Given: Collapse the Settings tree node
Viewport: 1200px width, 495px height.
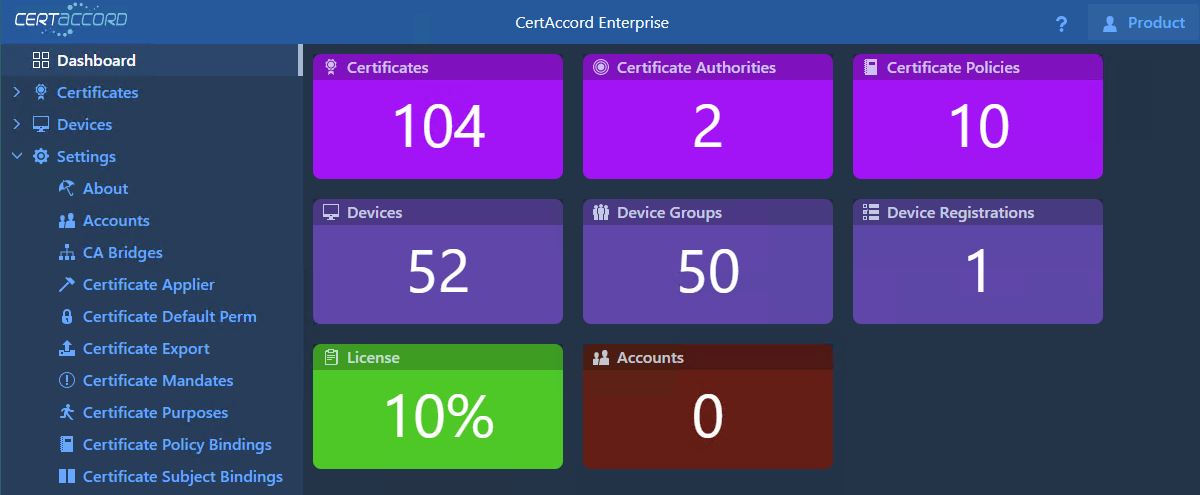Looking at the screenshot, I should [x=16, y=156].
